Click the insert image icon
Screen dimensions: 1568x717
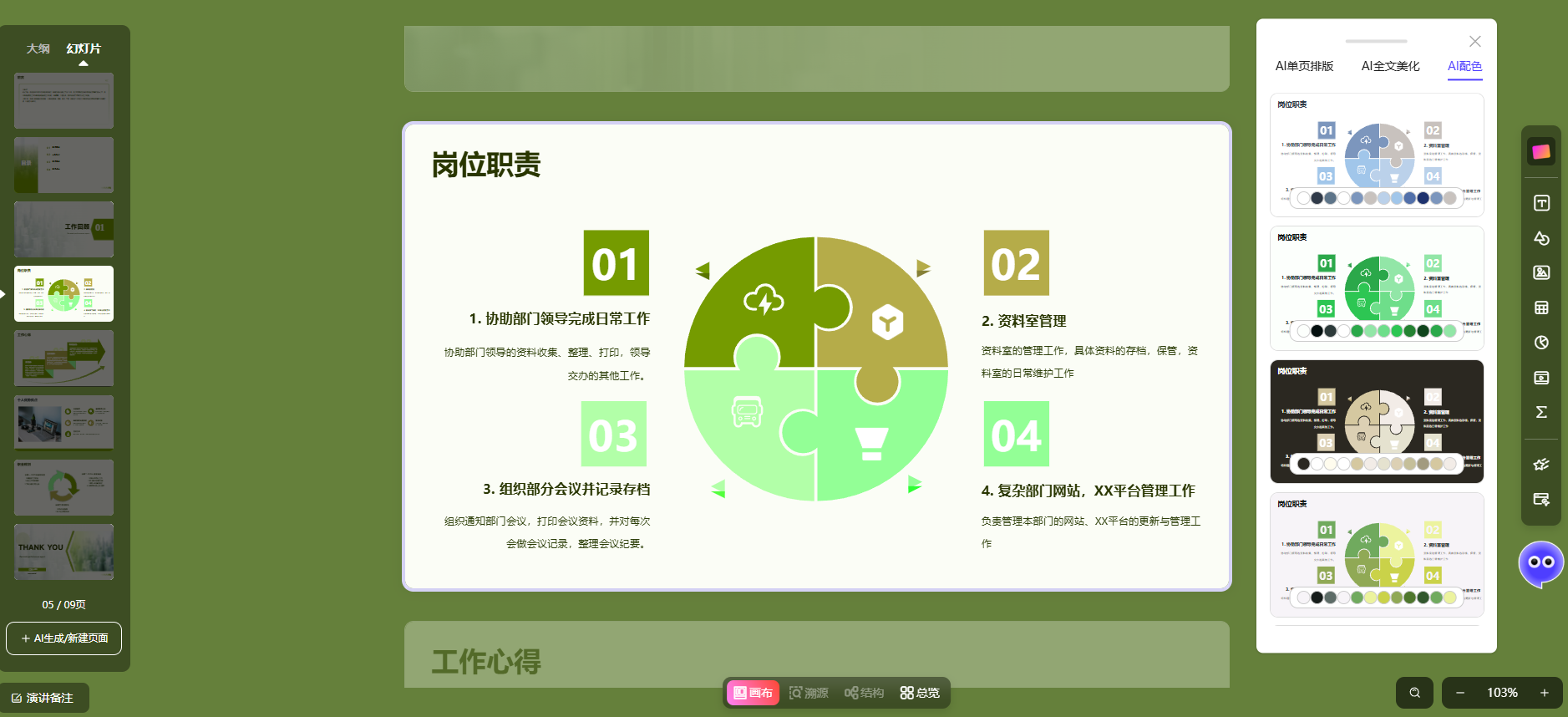pyautogui.click(x=1541, y=272)
